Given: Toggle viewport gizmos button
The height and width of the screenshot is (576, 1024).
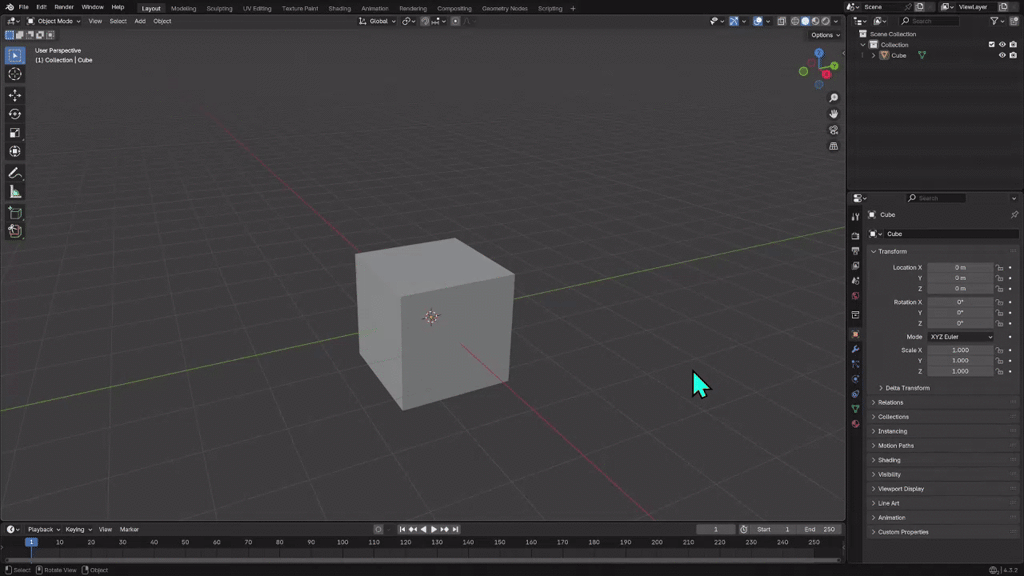Looking at the screenshot, I should point(734,21).
